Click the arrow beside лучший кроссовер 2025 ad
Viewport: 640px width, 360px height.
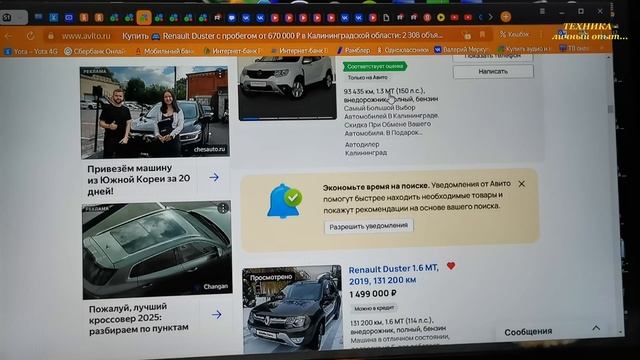pyautogui.click(x=216, y=314)
